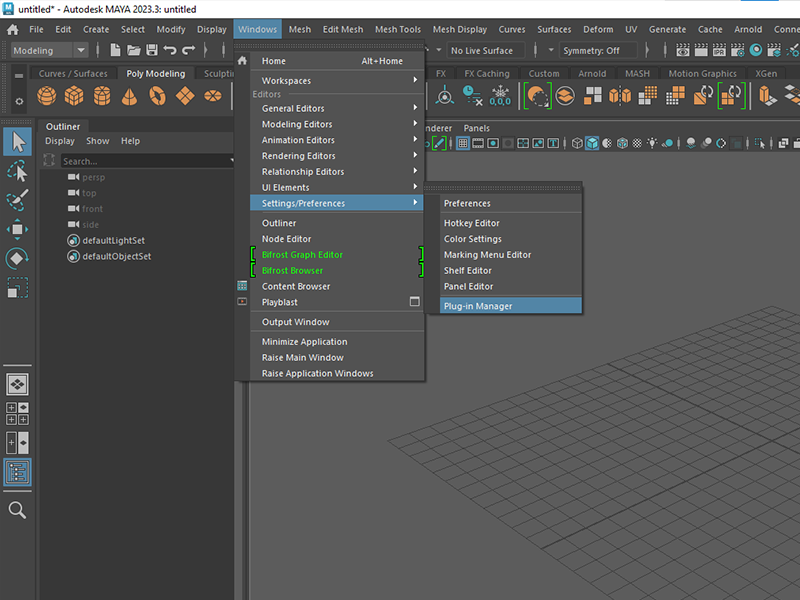Click the polygon sphere shelf icon
This screenshot has width=800, height=600.
[46, 95]
